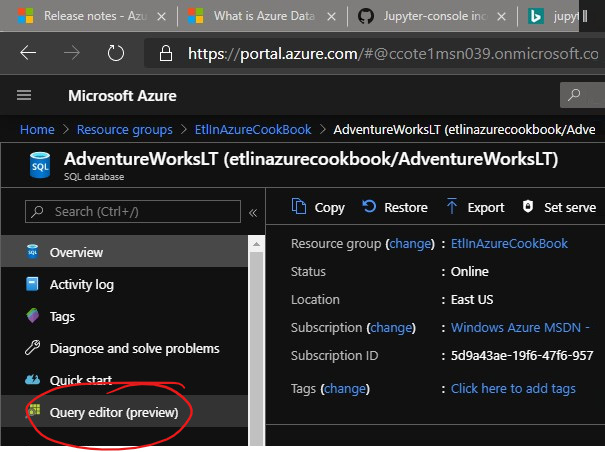Click the Tags icon in sidebar
The width and height of the screenshot is (605, 452).
coord(32,316)
